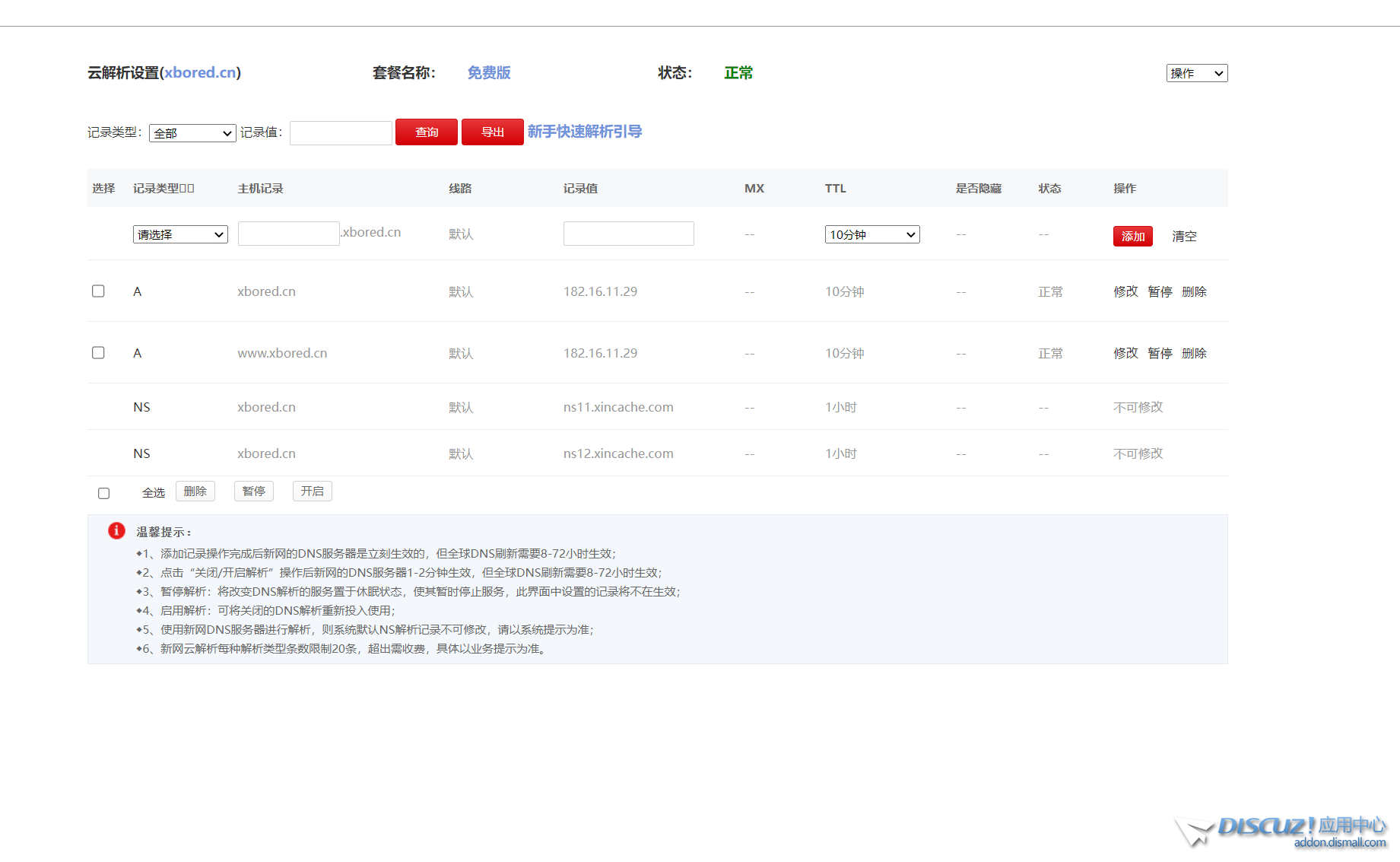This screenshot has height=862, width=1400.
Task: Click the 主机记录 input field before .xbored.cn
Action: (x=288, y=234)
